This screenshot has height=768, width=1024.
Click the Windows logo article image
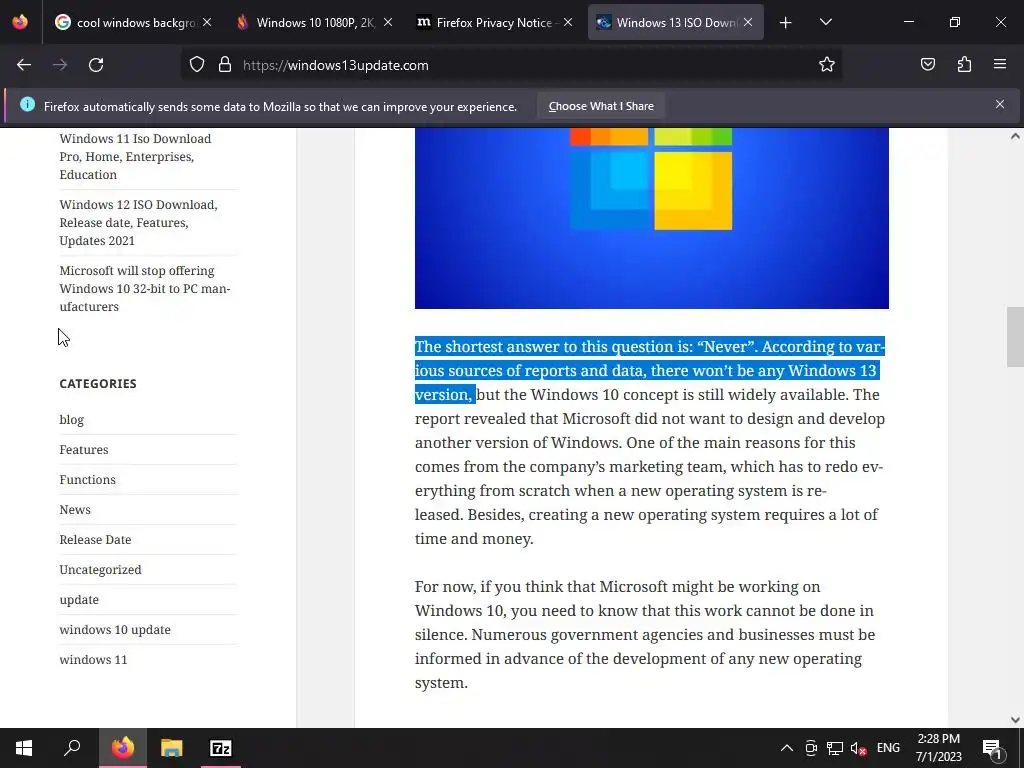[x=652, y=218]
